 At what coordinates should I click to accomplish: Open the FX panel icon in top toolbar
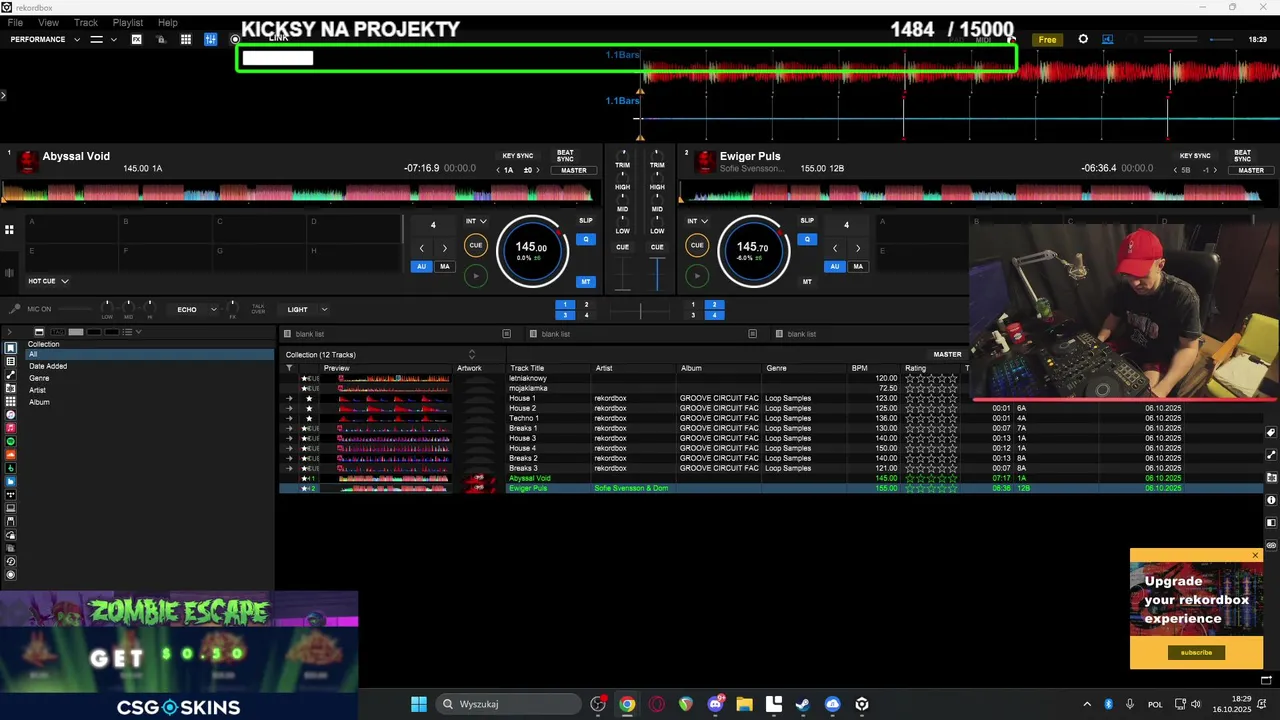click(x=136, y=39)
